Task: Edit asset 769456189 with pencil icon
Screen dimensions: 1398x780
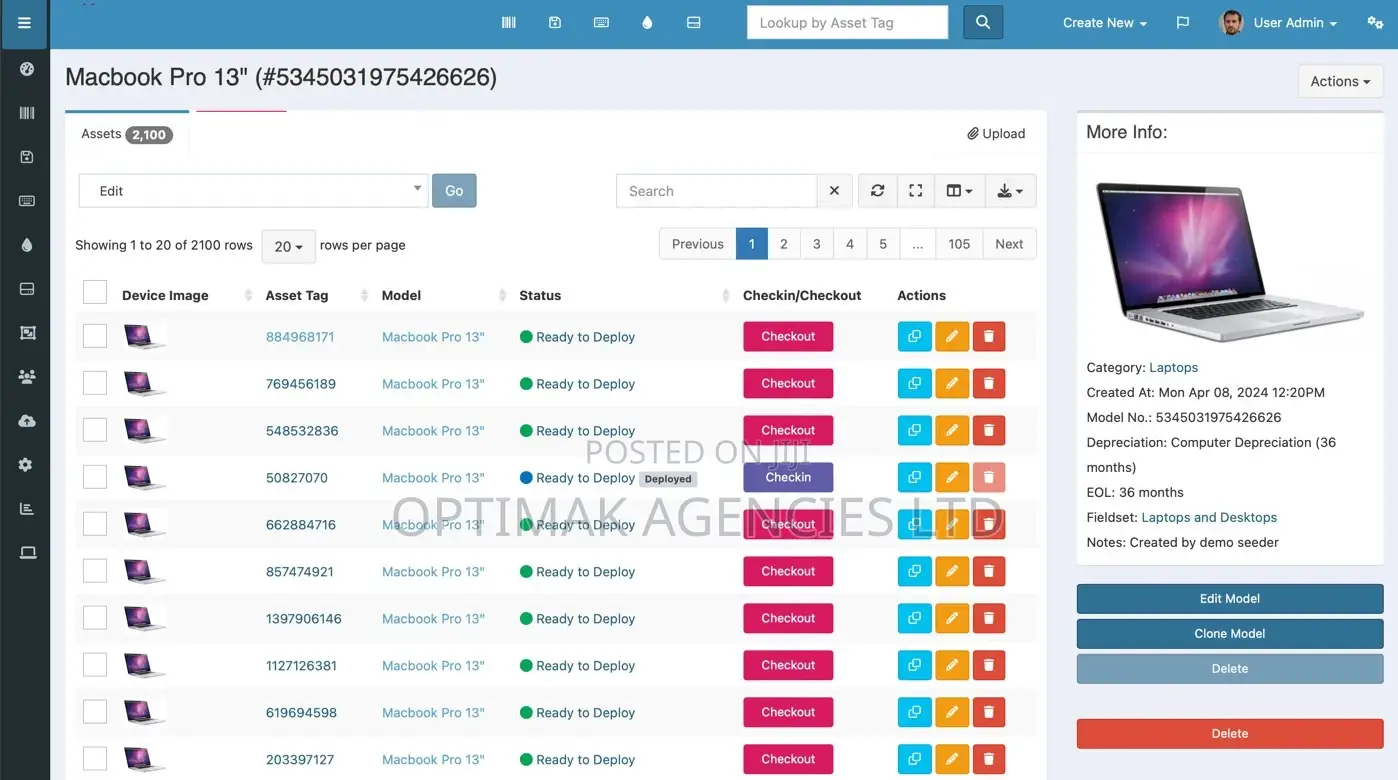Action: click(x=952, y=384)
